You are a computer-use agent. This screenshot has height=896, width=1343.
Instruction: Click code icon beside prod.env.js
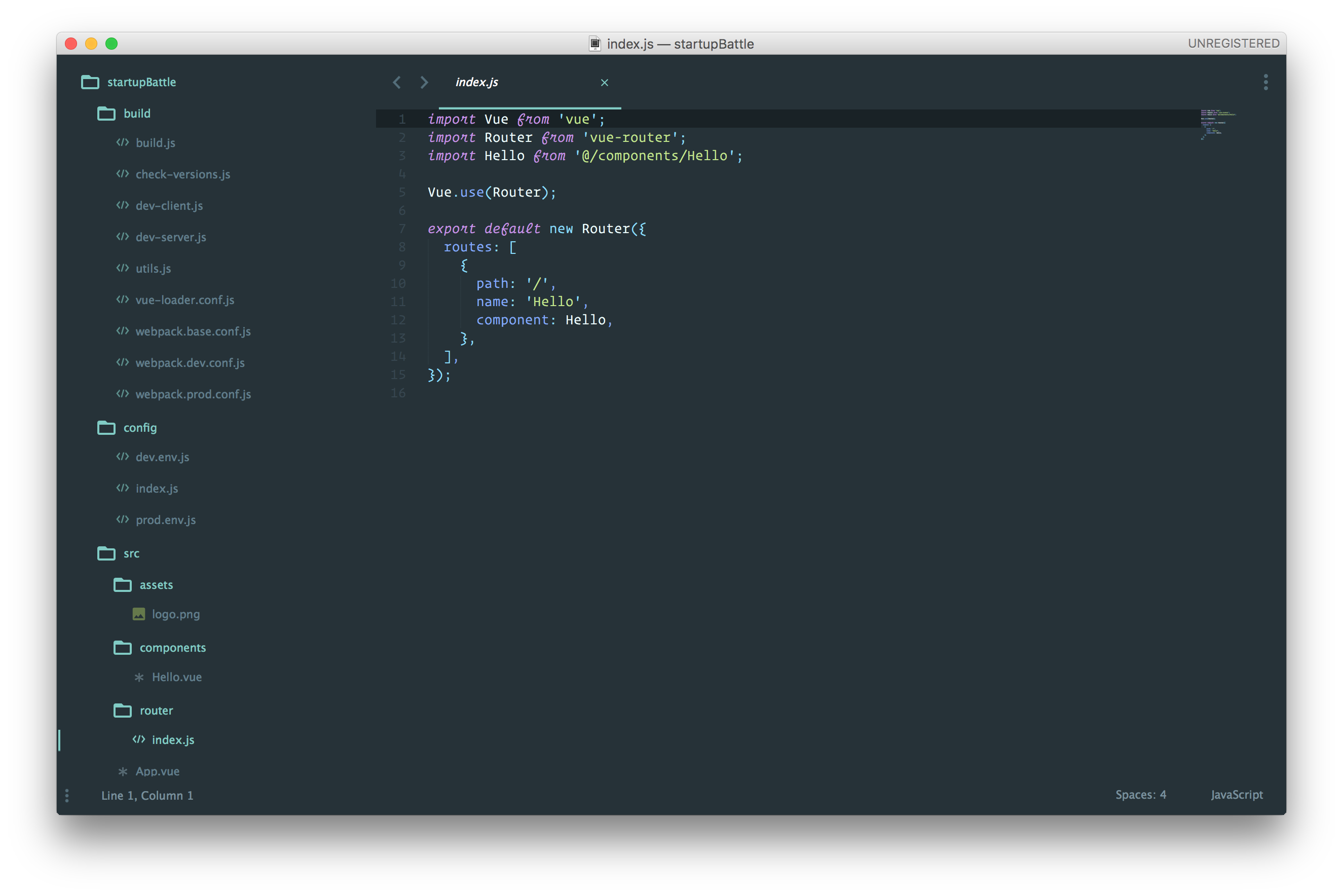tap(122, 519)
